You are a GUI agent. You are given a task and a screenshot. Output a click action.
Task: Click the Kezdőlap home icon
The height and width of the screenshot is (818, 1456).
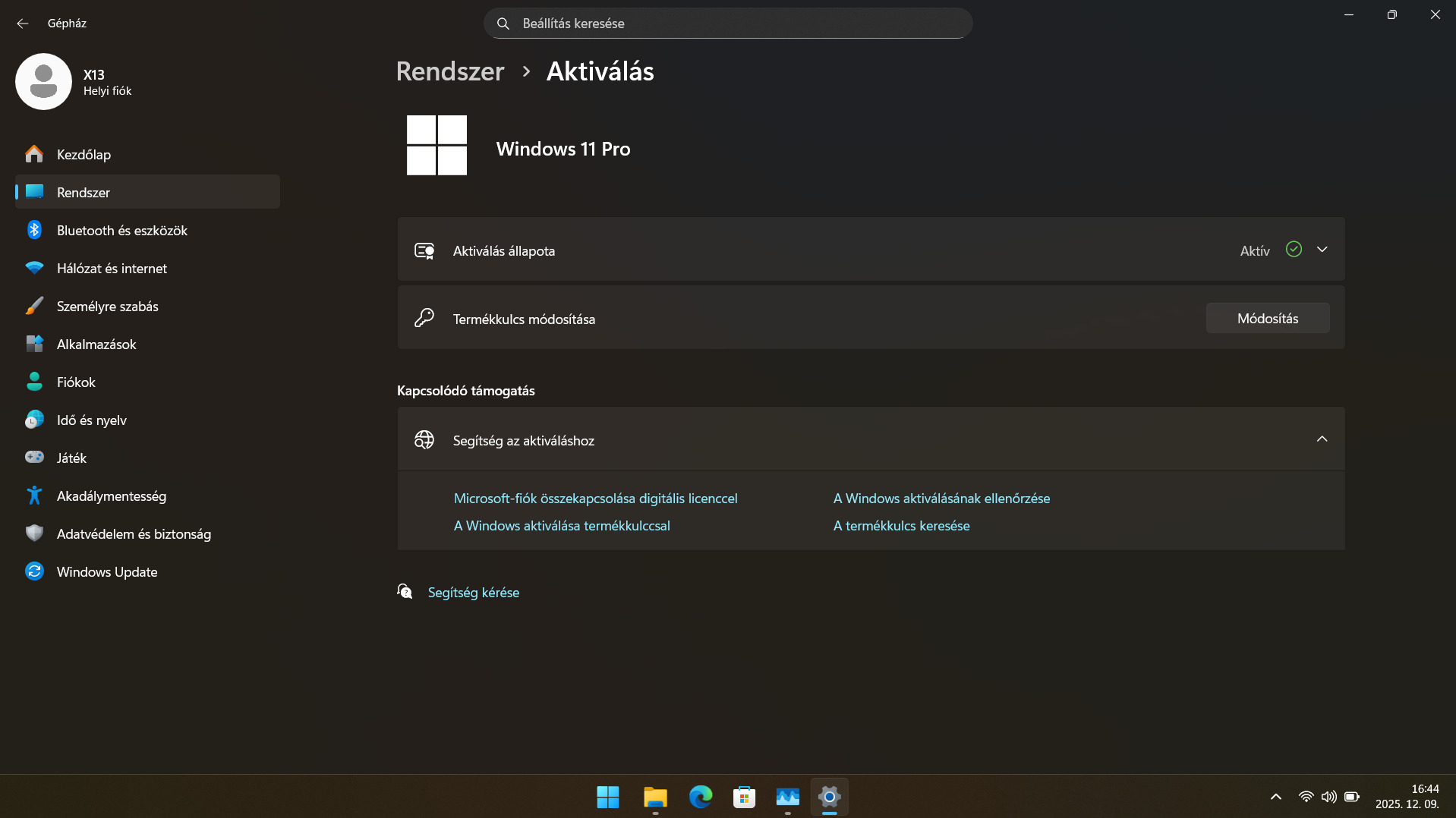click(34, 154)
